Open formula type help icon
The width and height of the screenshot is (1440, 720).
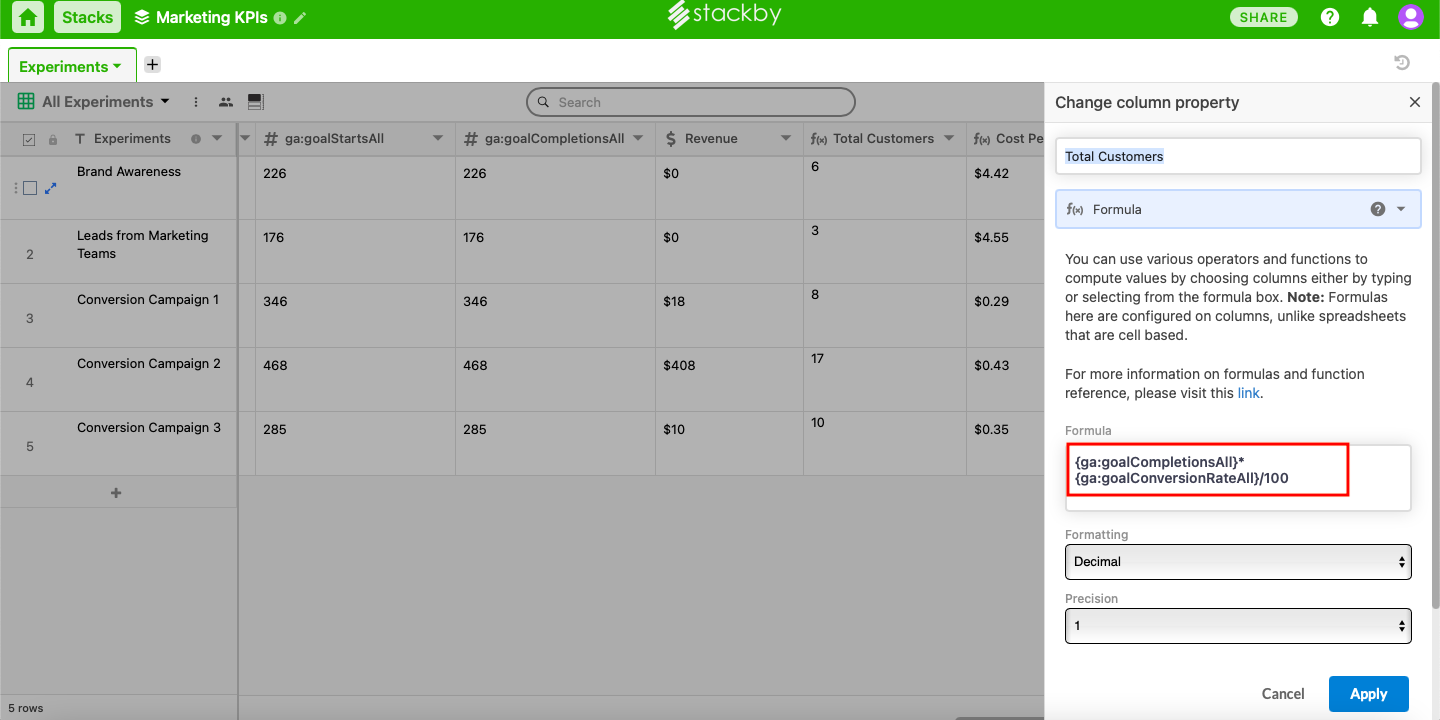[x=1378, y=209]
